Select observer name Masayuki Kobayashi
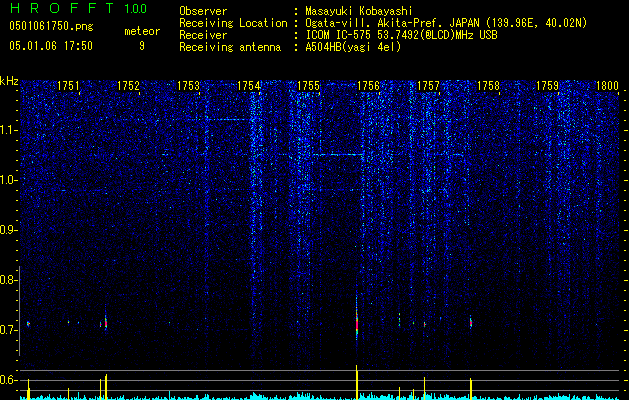The height and width of the screenshot is (400, 629). (359, 11)
